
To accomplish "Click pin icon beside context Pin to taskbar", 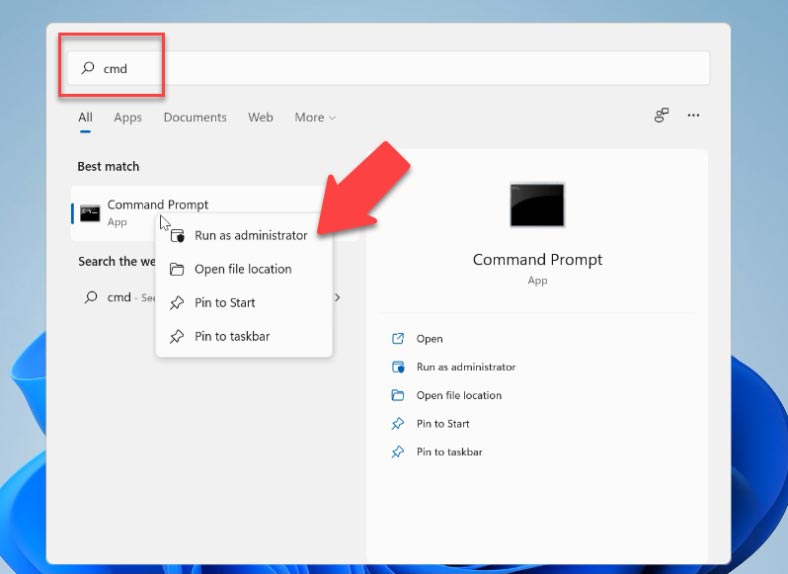I will point(176,336).
